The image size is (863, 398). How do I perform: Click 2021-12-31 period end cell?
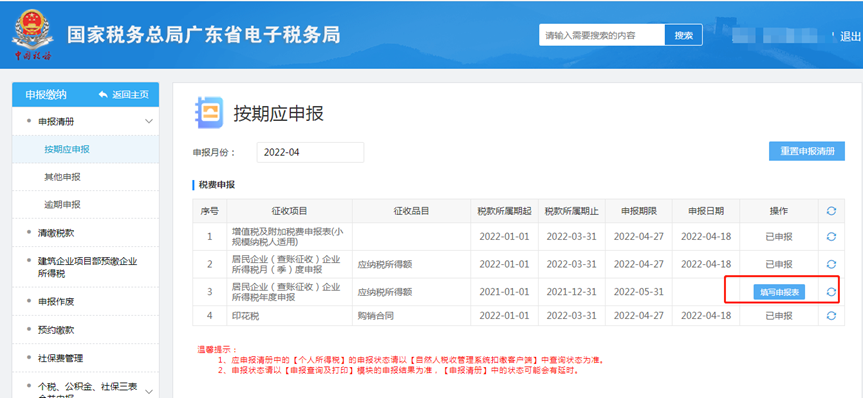click(571, 292)
